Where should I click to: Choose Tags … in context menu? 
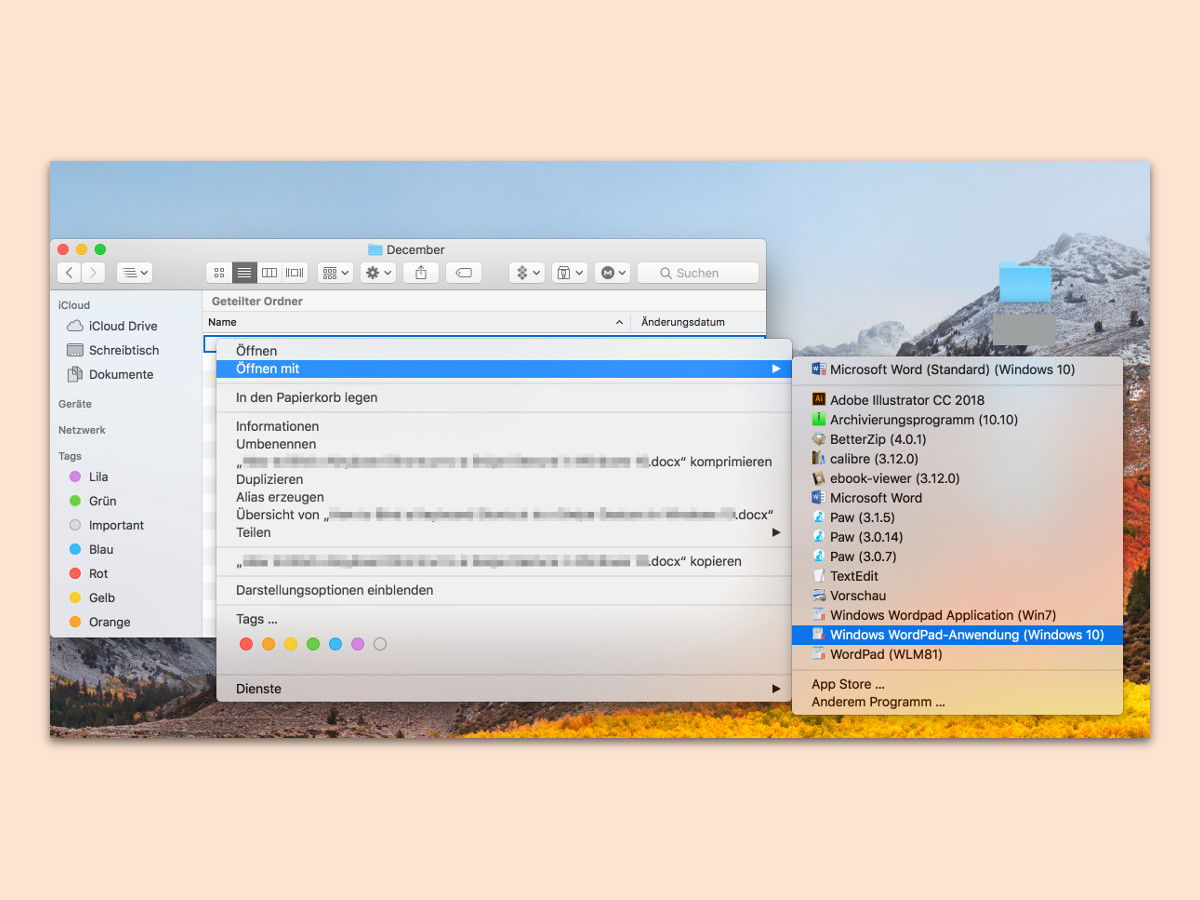(504, 619)
